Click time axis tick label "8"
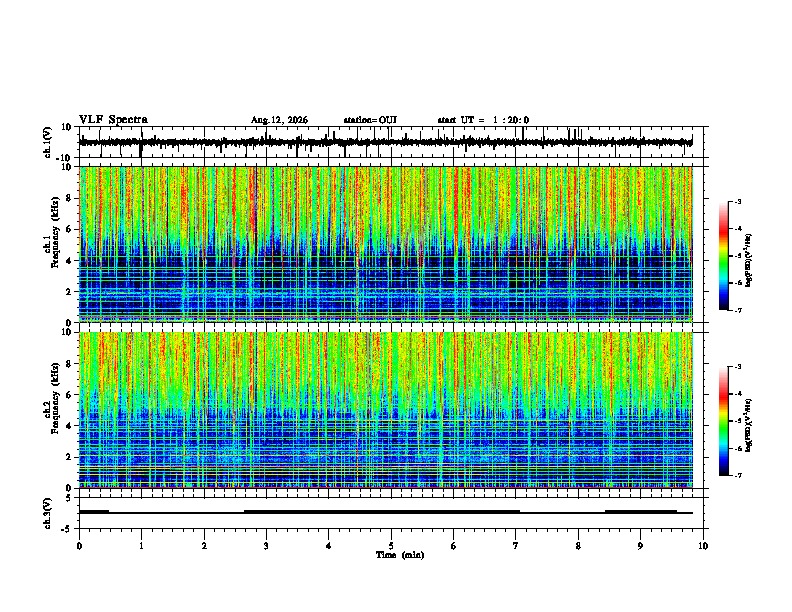The width and height of the screenshot is (792, 612). 578,546
